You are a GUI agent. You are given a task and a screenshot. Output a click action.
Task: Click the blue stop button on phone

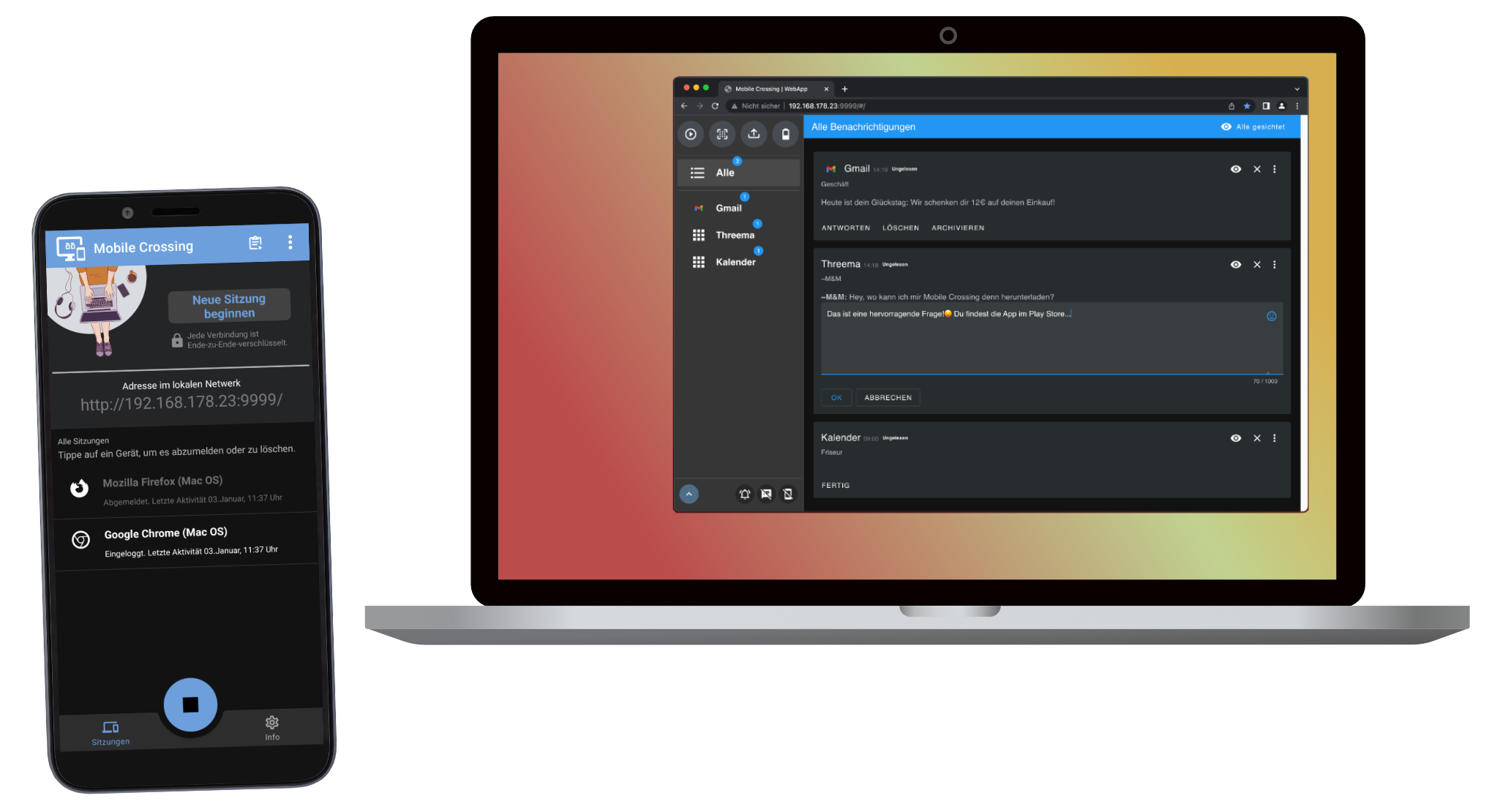click(190, 704)
